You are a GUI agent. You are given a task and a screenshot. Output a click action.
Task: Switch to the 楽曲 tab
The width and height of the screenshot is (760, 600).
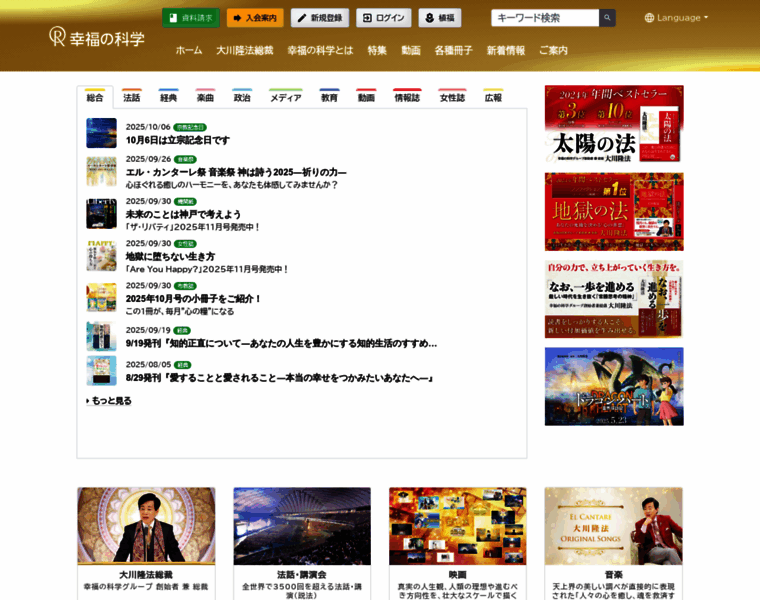point(205,97)
